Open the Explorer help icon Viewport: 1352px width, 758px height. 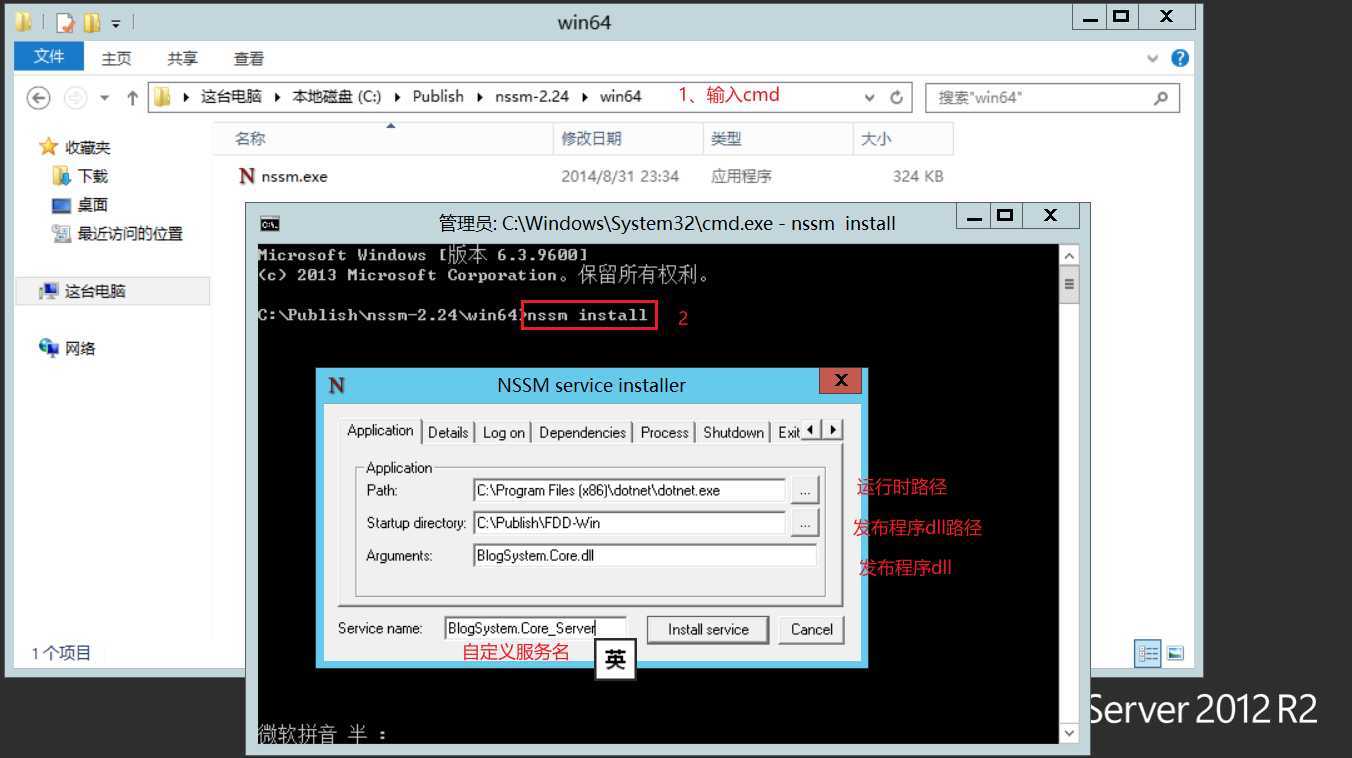pos(1180,58)
